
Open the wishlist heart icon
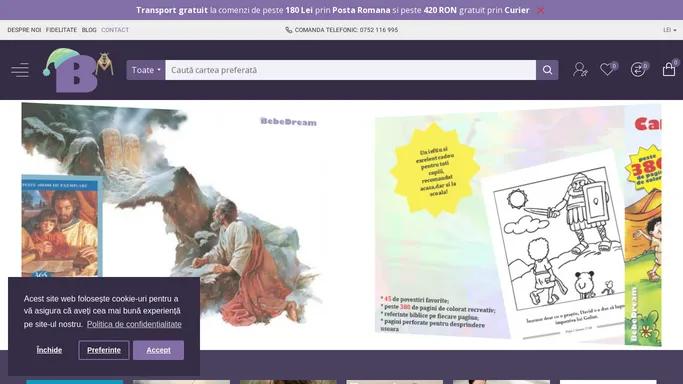pos(608,69)
